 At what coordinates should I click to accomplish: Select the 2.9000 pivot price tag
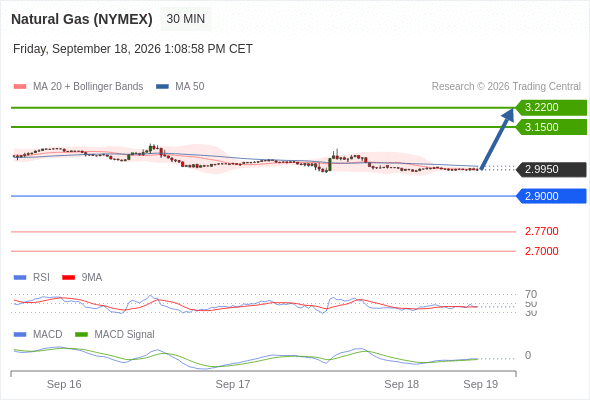551,196
